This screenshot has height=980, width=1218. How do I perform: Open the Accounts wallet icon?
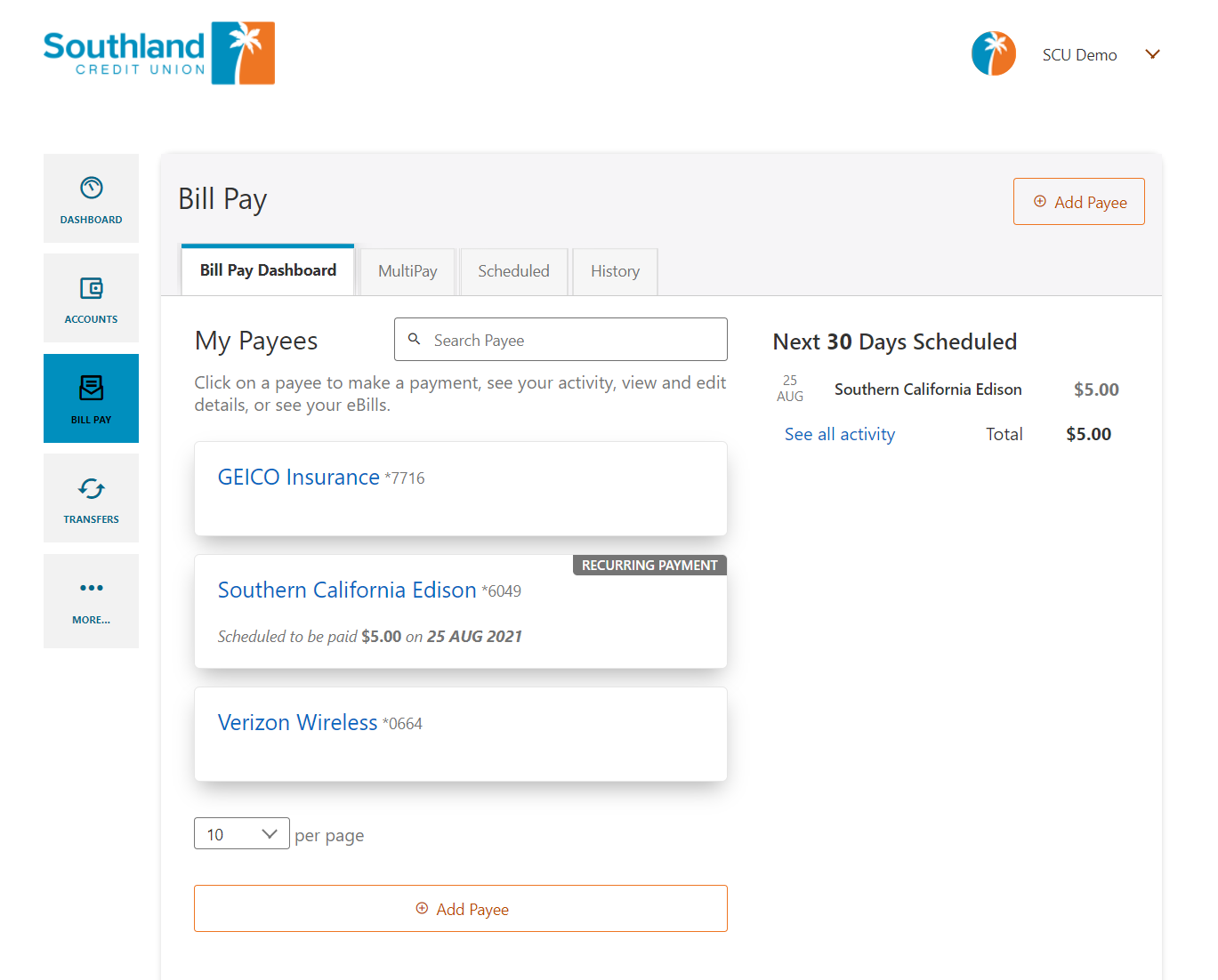tap(91, 287)
